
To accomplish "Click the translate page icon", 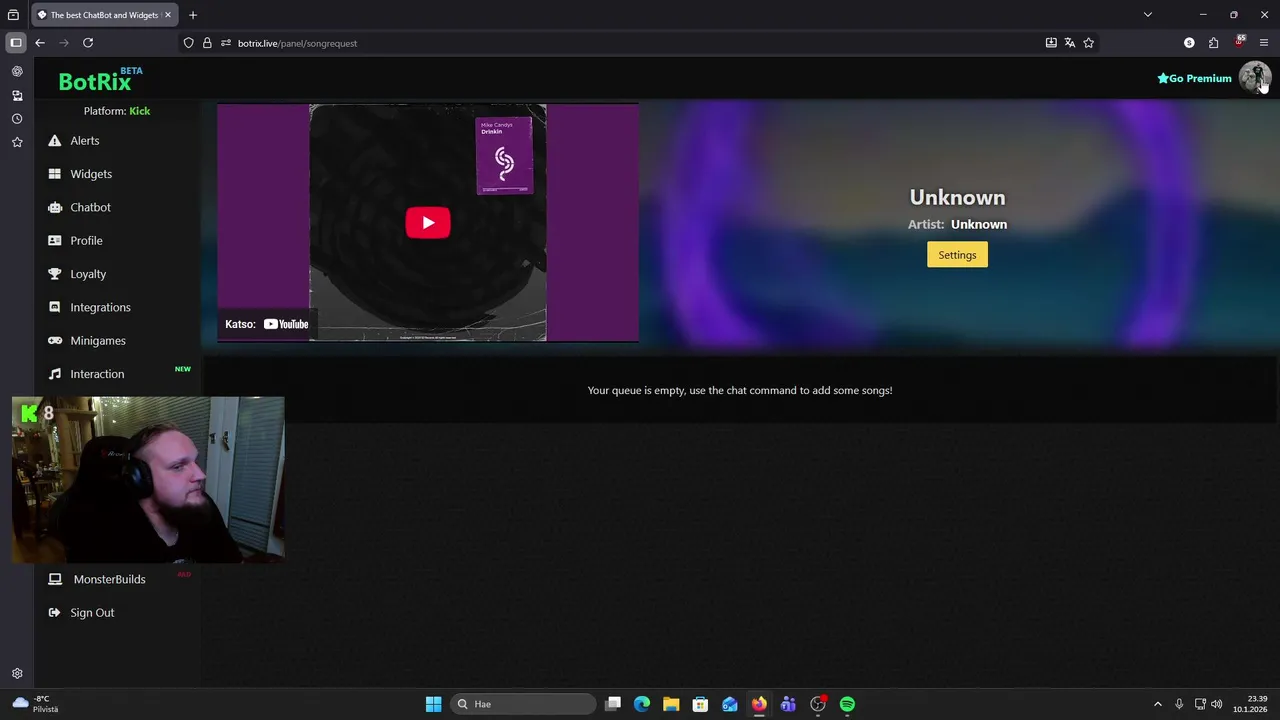I will pos(1070,43).
